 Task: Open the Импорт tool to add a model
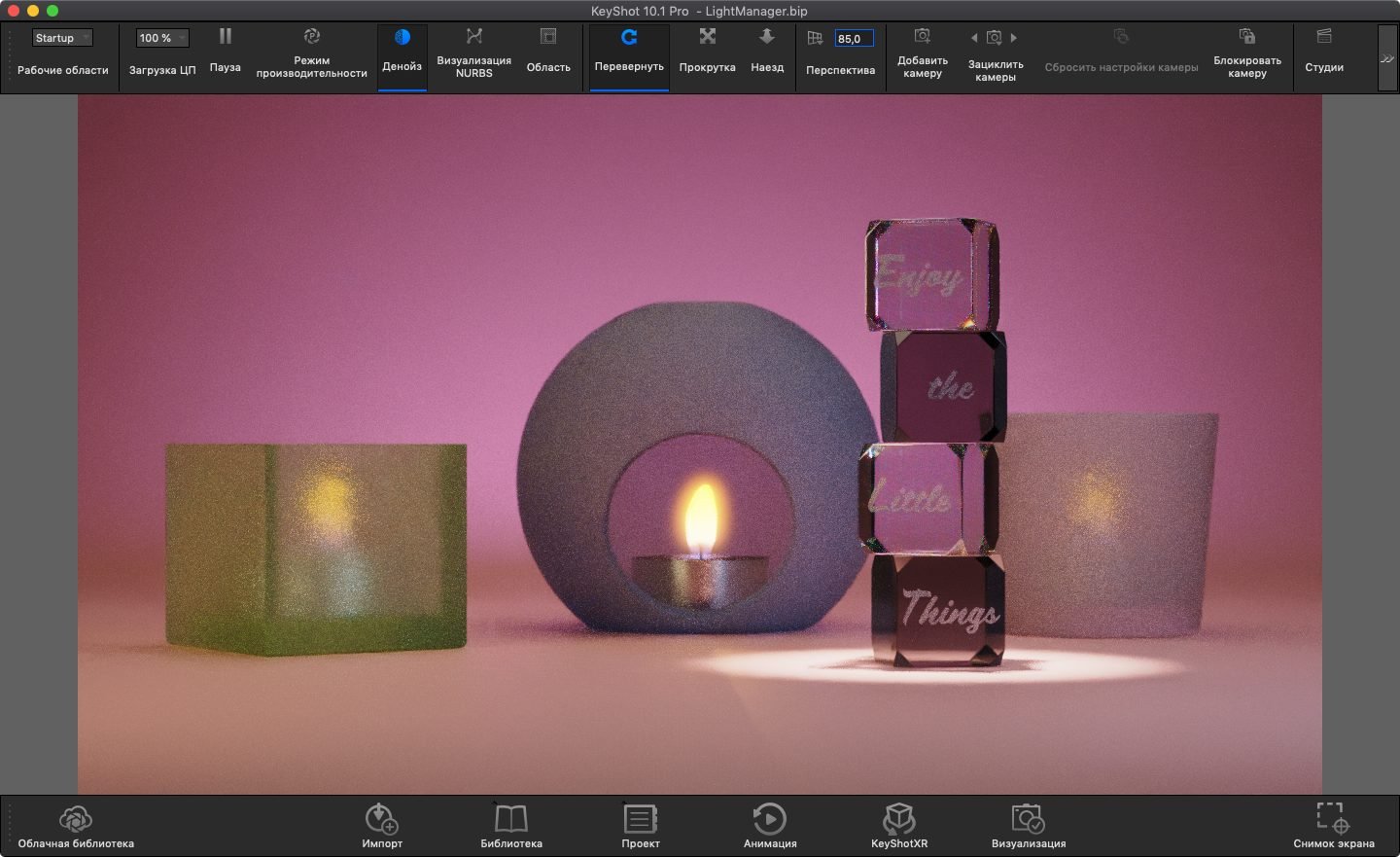381,823
